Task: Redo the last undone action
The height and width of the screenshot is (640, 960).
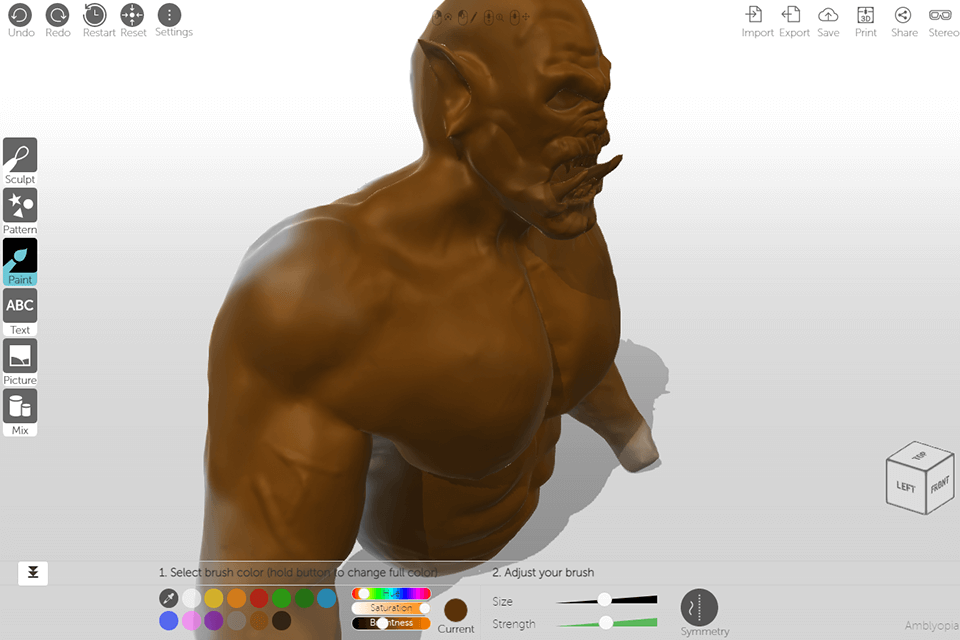Action: pyautogui.click(x=57, y=15)
